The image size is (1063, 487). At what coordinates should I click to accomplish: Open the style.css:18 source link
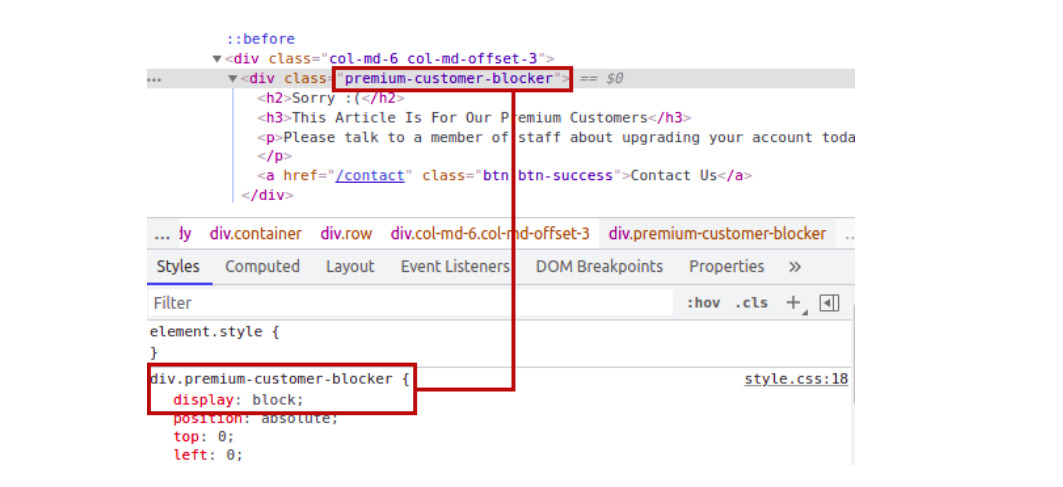[796, 379]
